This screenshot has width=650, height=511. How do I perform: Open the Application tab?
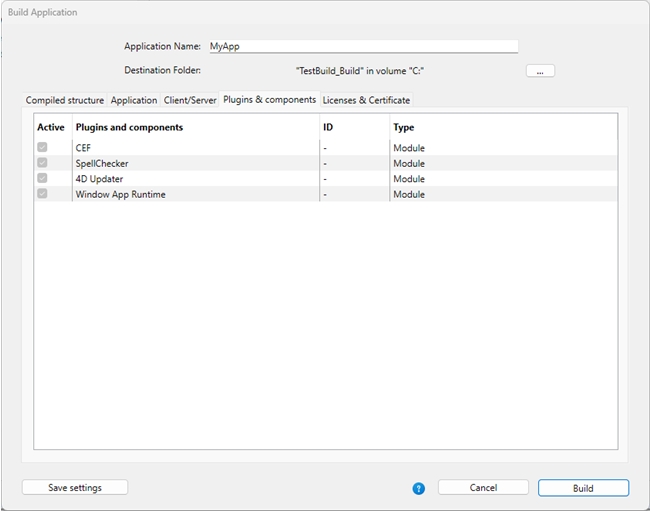[x=134, y=100]
